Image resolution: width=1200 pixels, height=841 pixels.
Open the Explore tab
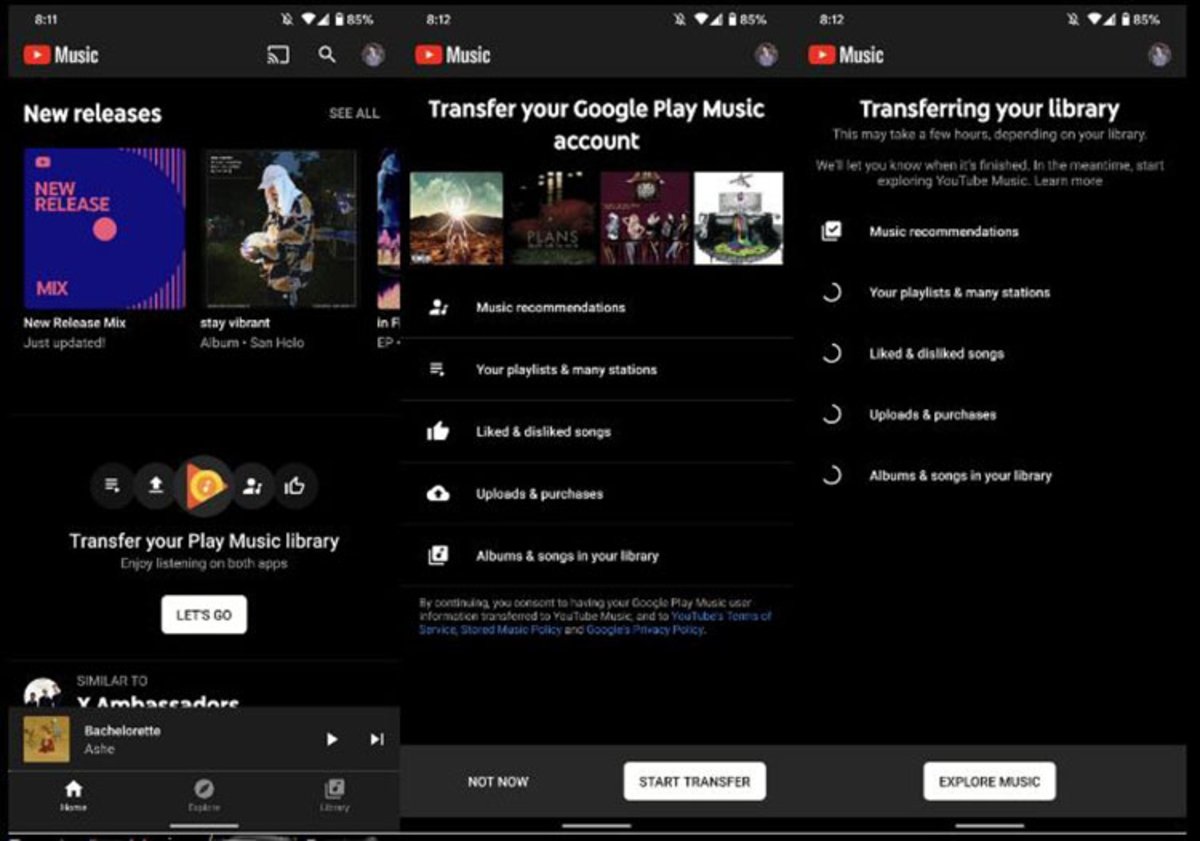coord(204,795)
